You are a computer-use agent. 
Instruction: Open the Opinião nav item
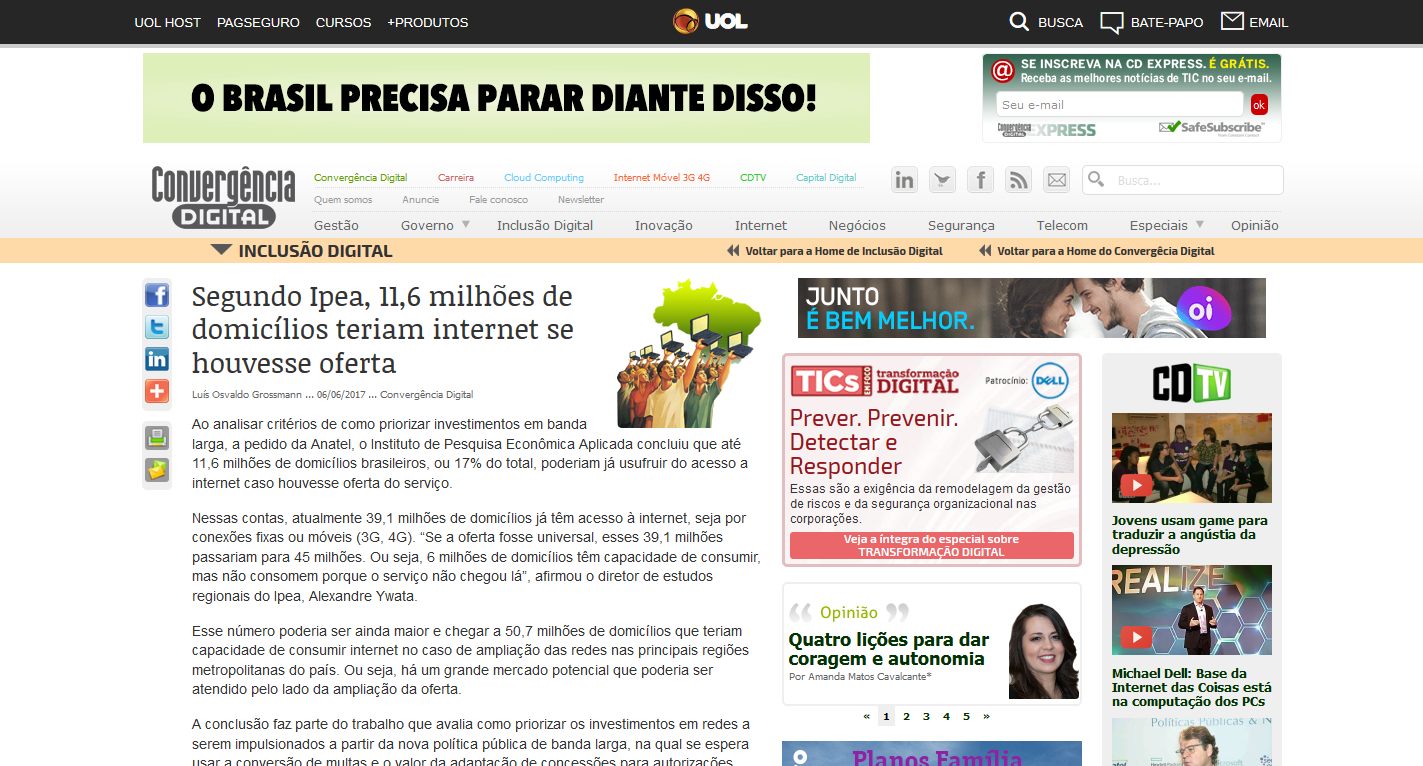(1255, 225)
